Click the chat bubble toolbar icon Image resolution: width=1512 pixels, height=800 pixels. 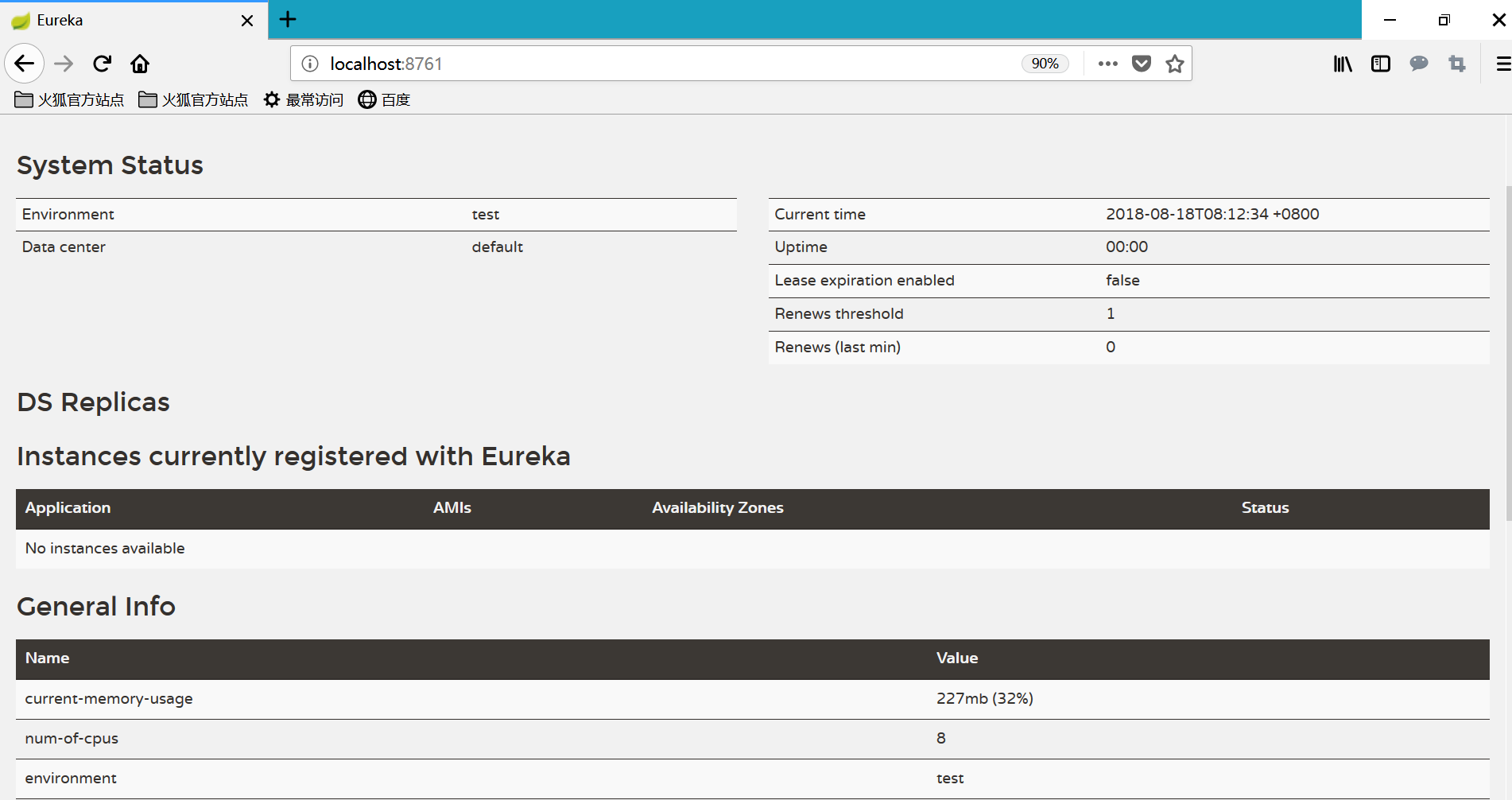click(1419, 64)
